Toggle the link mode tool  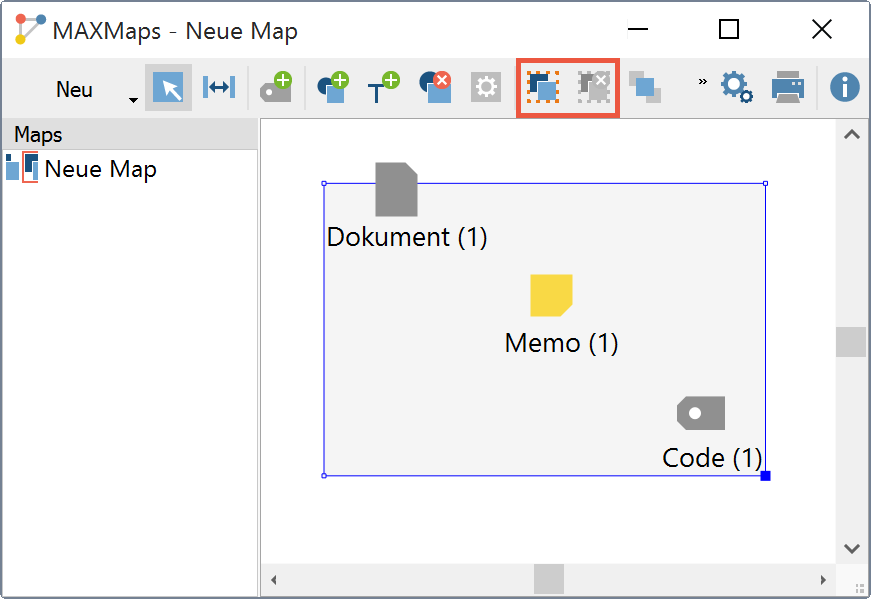click(x=218, y=88)
